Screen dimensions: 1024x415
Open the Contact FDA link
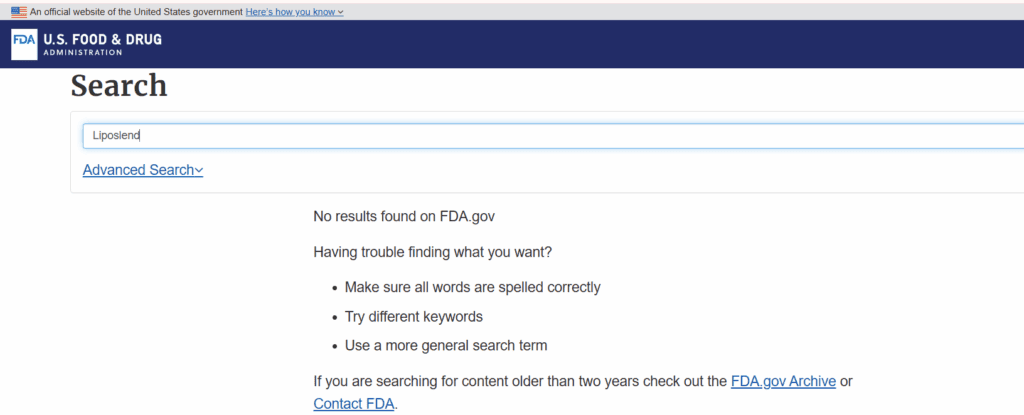pos(354,404)
